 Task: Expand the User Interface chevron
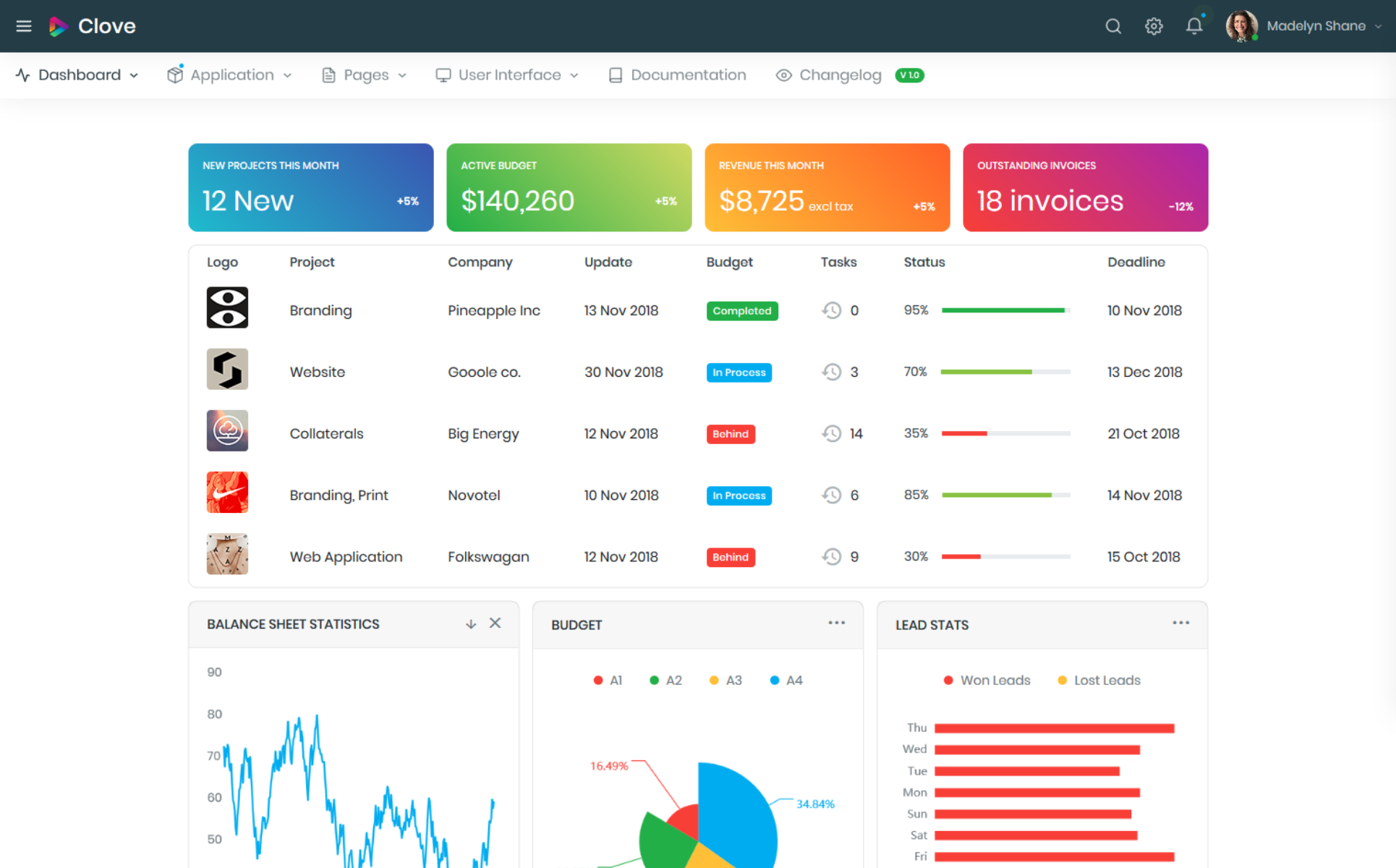click(574, 75)
